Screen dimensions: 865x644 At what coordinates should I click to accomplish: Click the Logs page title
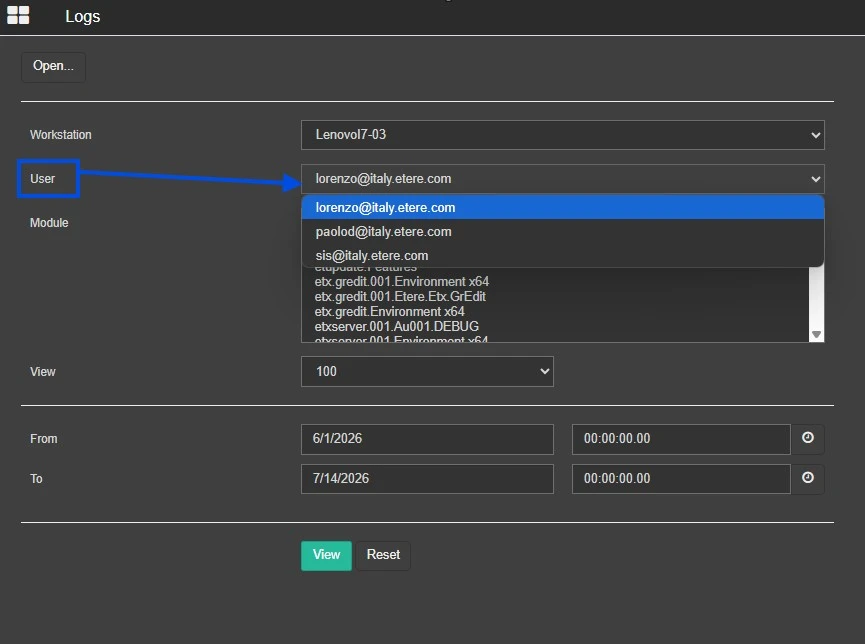coord(83,17)
